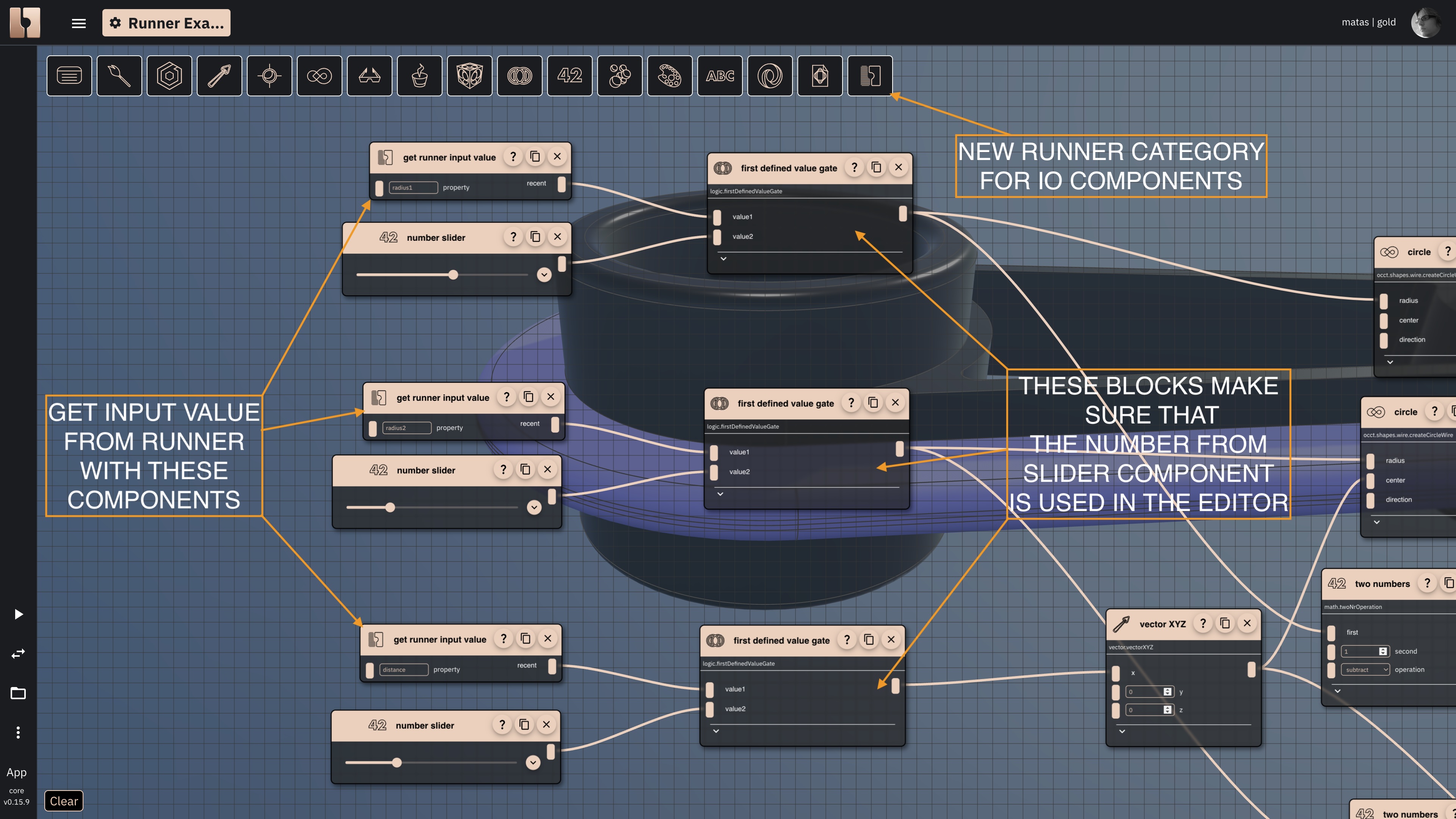Open the infinity wire shapes category

coord(319,76)
